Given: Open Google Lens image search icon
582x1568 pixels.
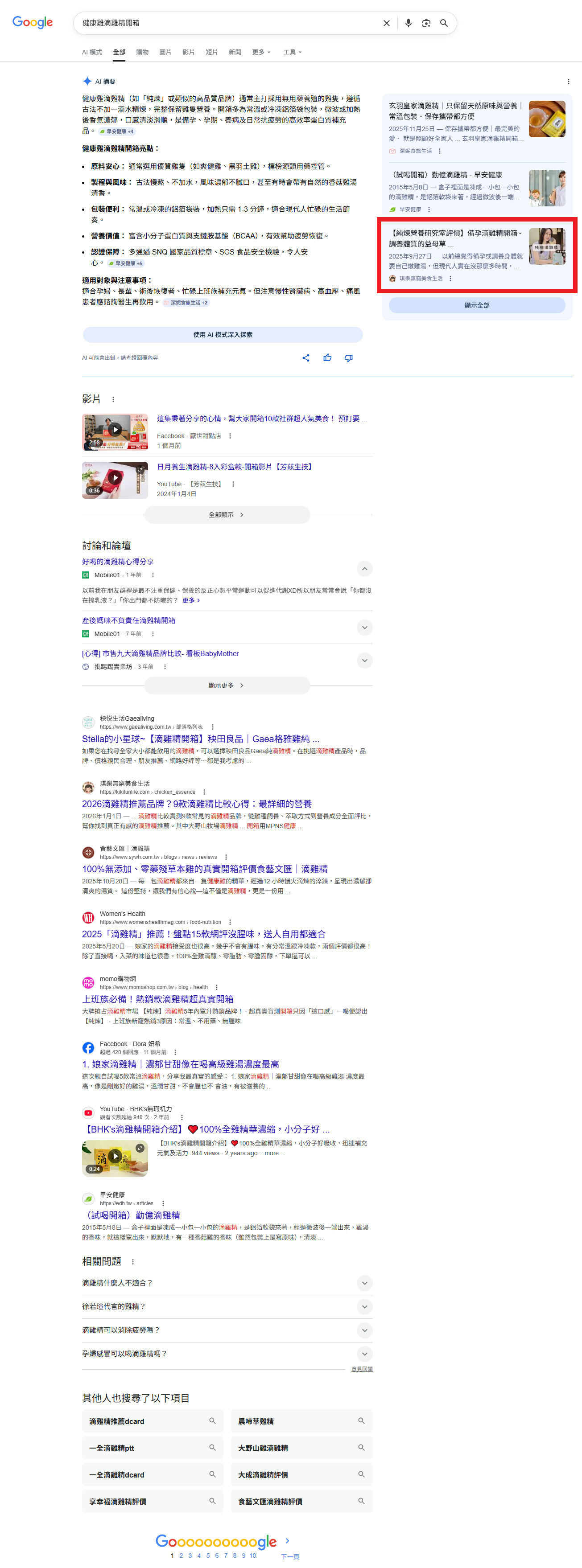Looking at the screenshot, I should pos(426,23).
